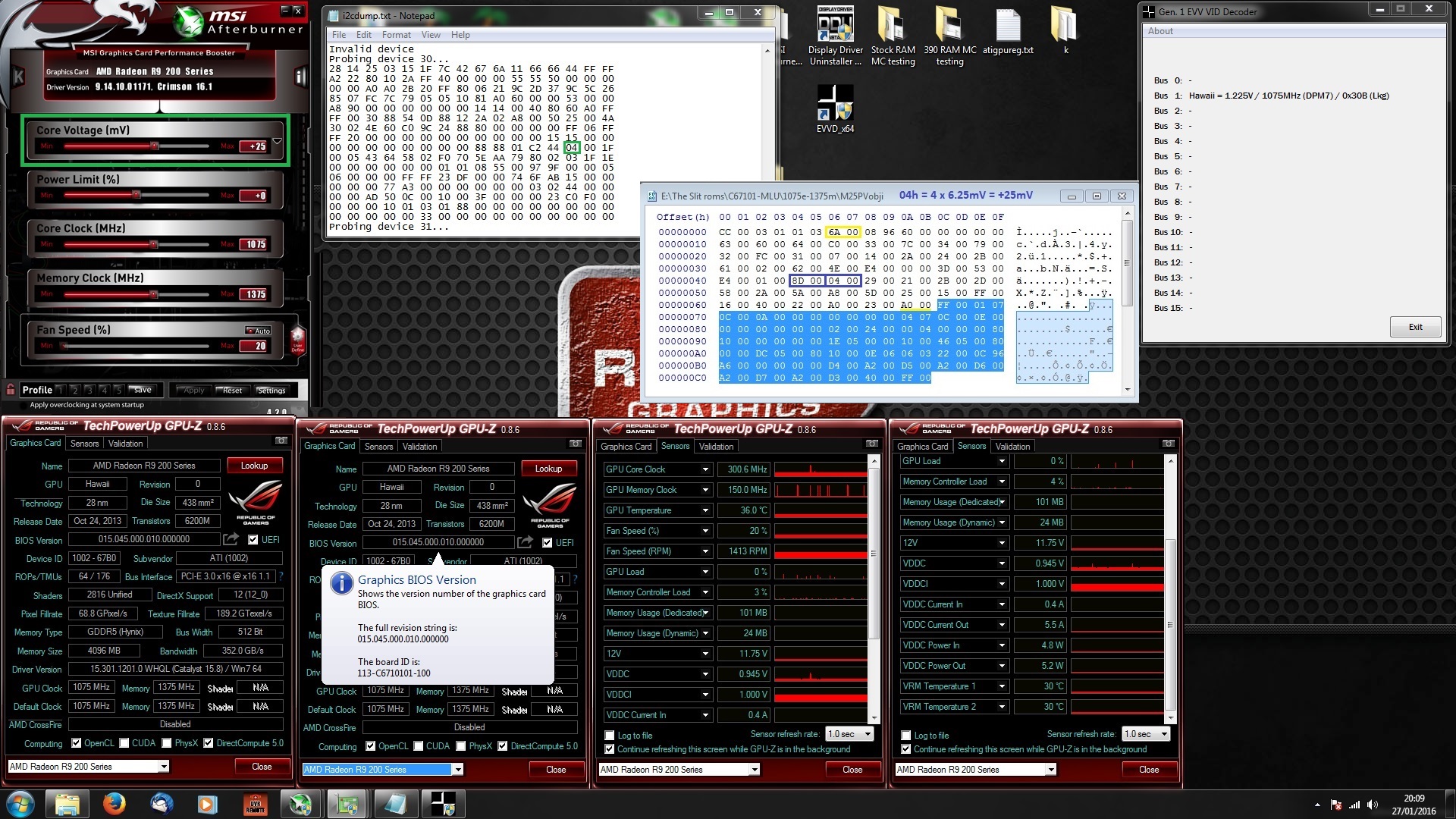
Task: Expand Core Voltage dropdown arrow
Action: point(278,142)
